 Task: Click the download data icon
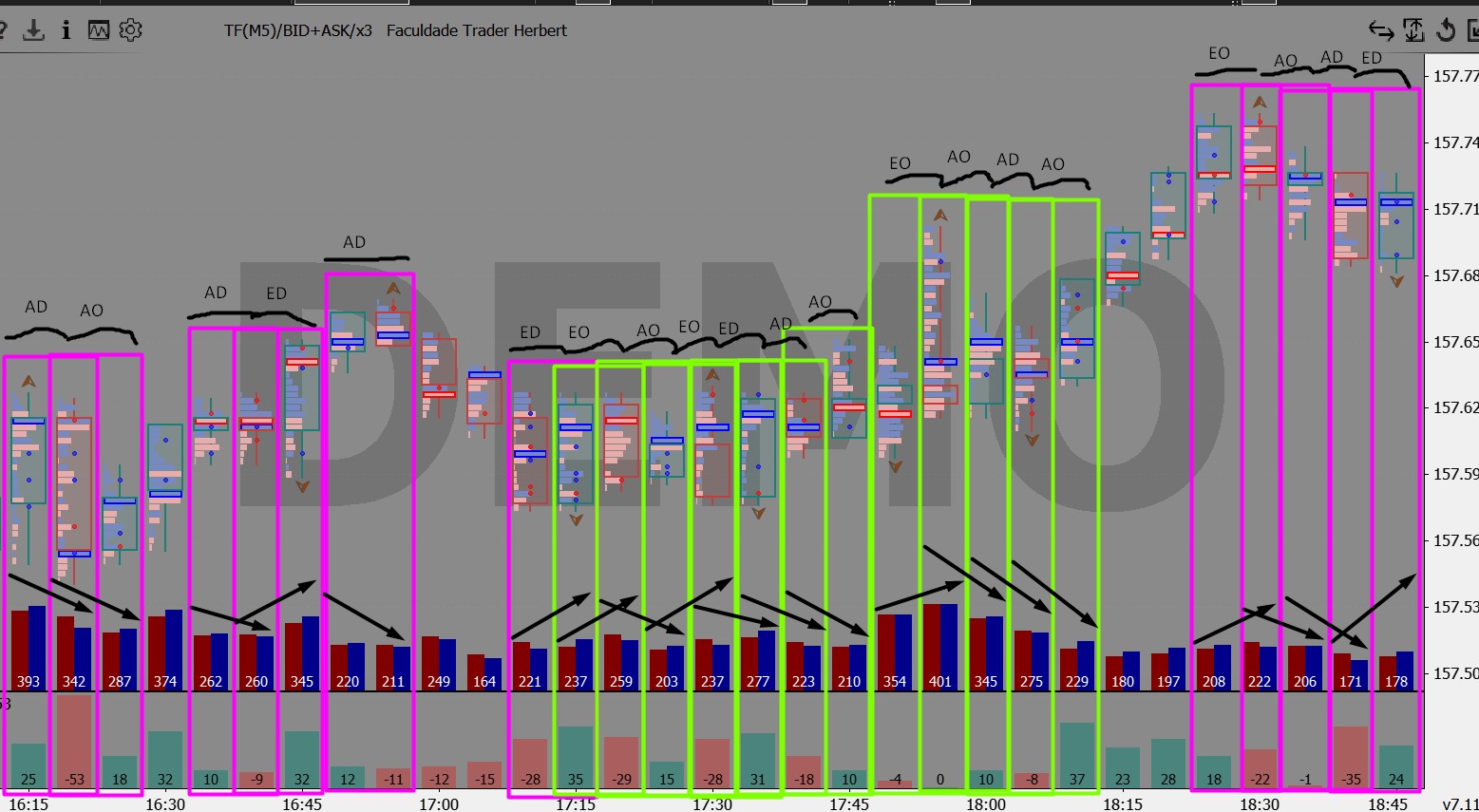pos(33,30)
